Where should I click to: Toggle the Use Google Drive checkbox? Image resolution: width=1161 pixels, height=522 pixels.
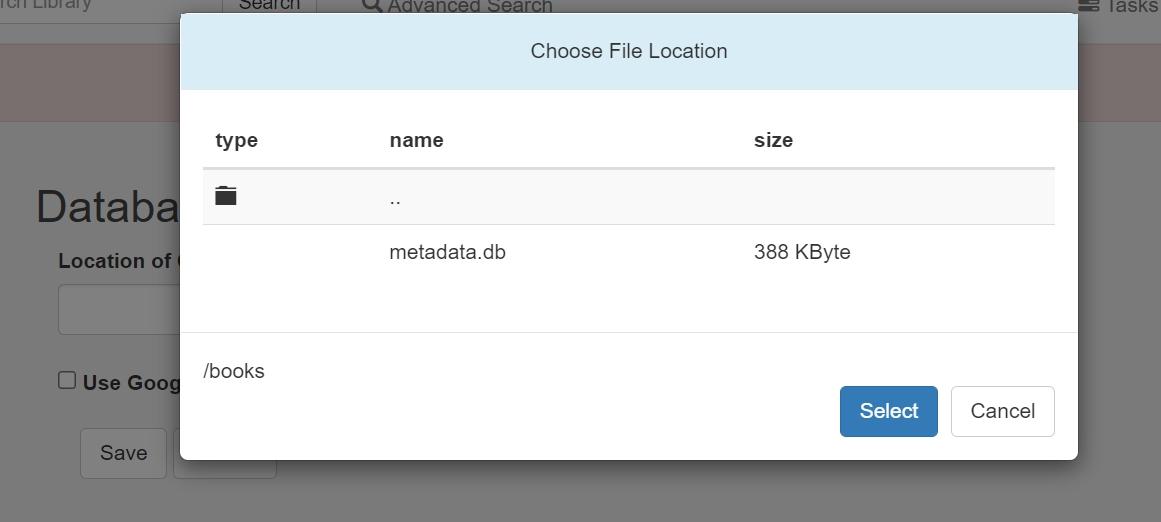[67, 380]
